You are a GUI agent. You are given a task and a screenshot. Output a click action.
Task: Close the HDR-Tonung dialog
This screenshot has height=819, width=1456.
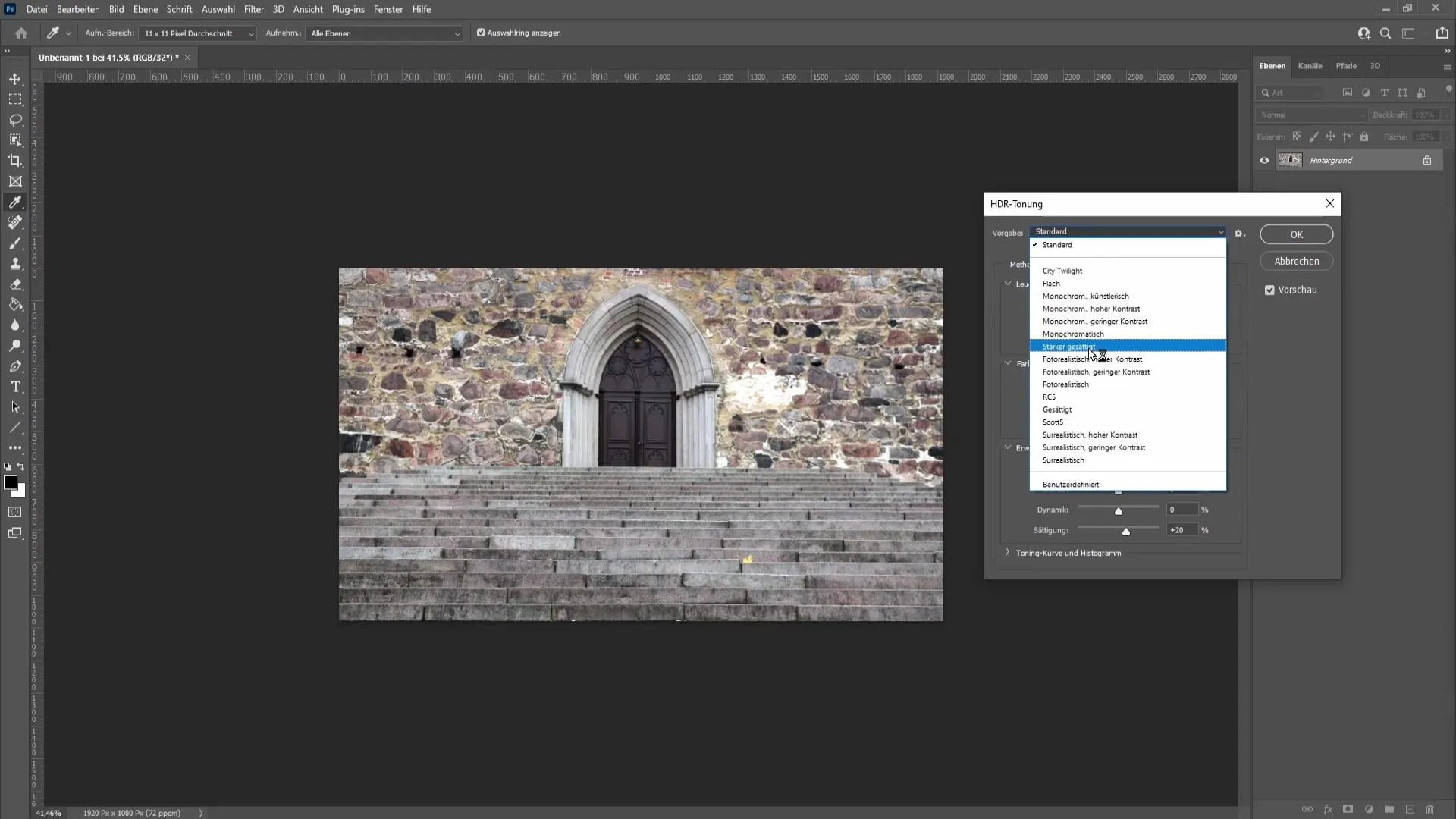click(x=1329, y=203)
